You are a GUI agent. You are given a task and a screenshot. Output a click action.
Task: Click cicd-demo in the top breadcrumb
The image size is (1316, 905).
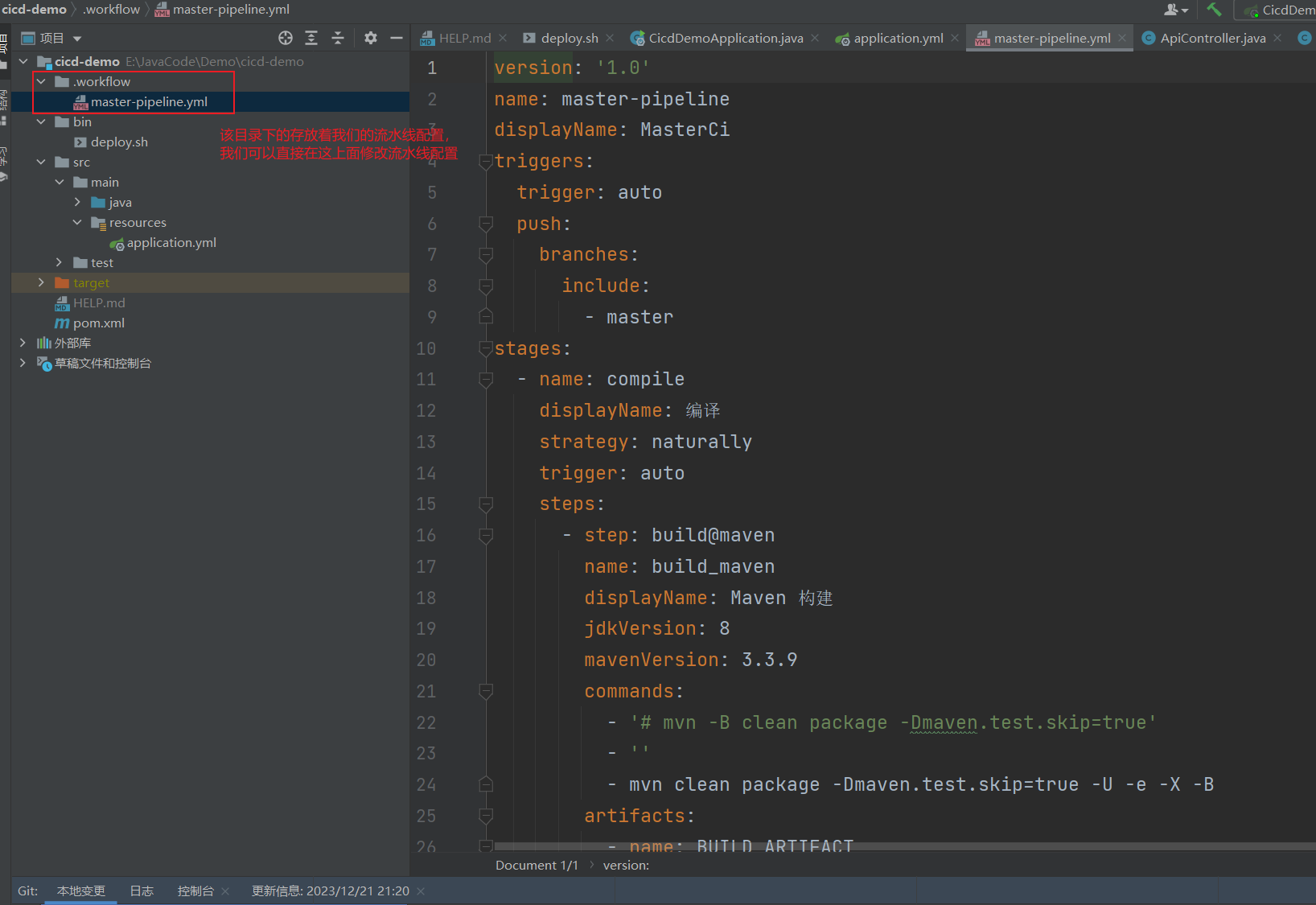[x=34, y=9]
